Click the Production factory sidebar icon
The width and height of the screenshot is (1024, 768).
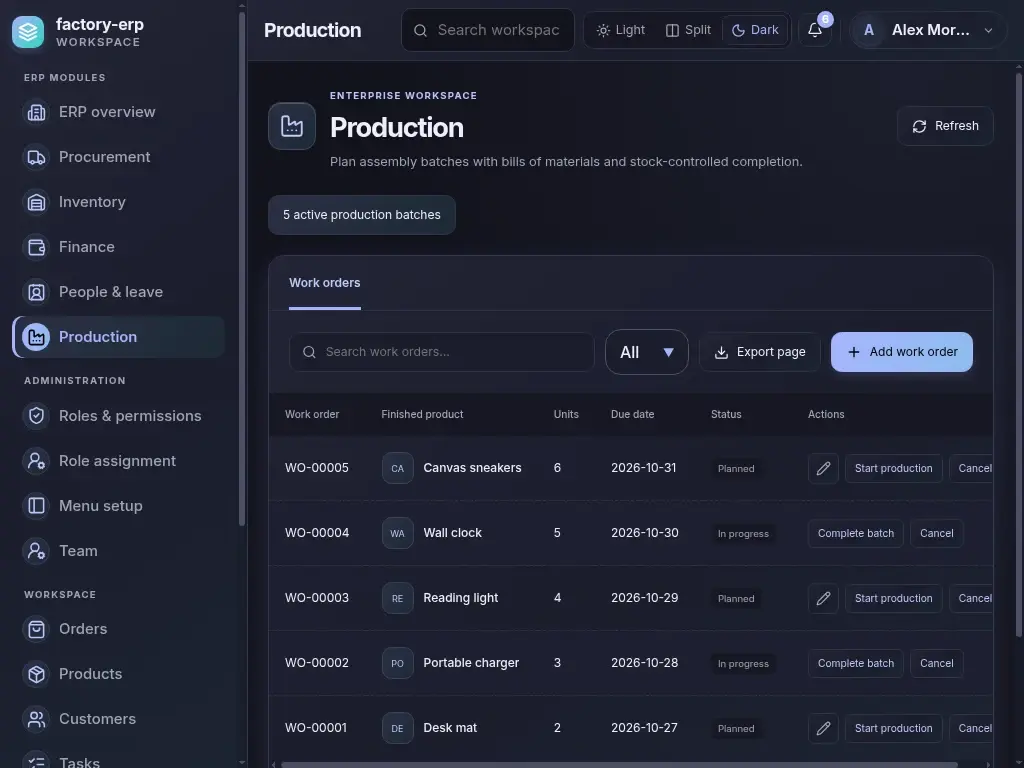coord(37,337)
